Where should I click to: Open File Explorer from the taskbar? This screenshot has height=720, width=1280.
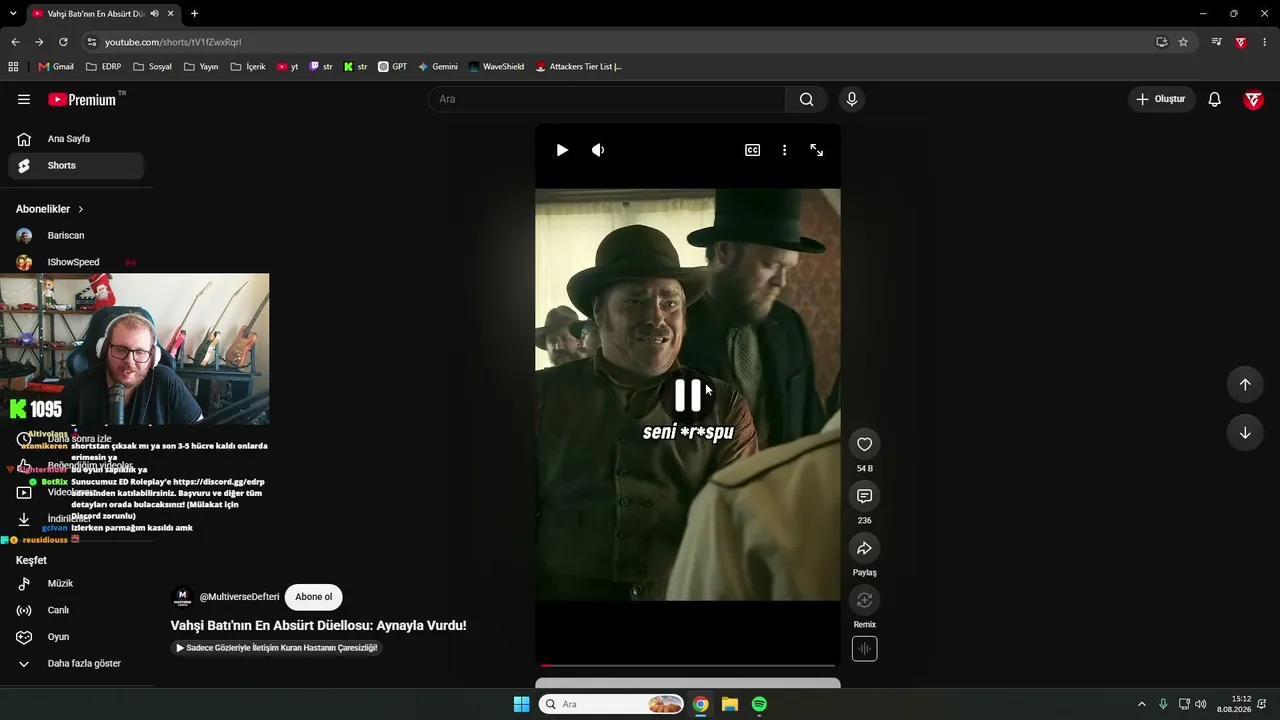[x=730, y=704]
